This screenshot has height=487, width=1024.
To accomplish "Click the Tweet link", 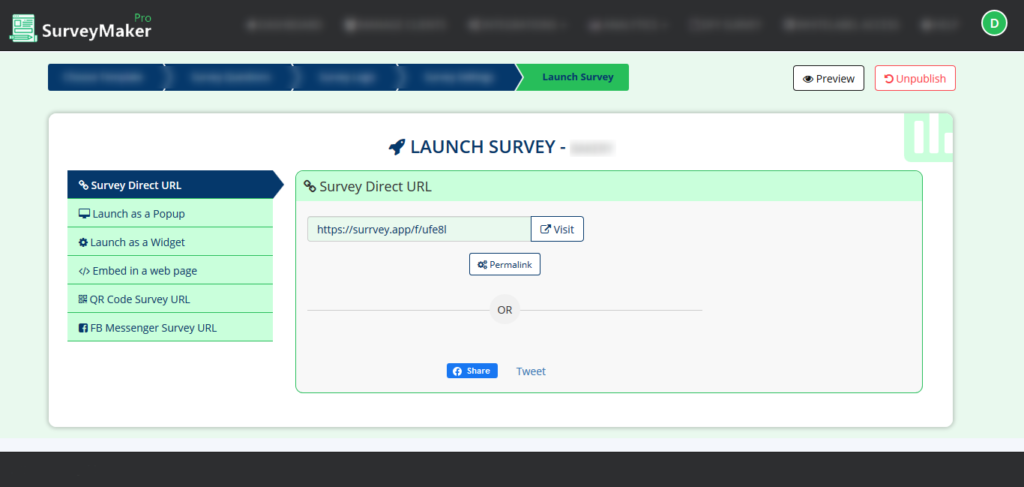I will coord(531,371).
